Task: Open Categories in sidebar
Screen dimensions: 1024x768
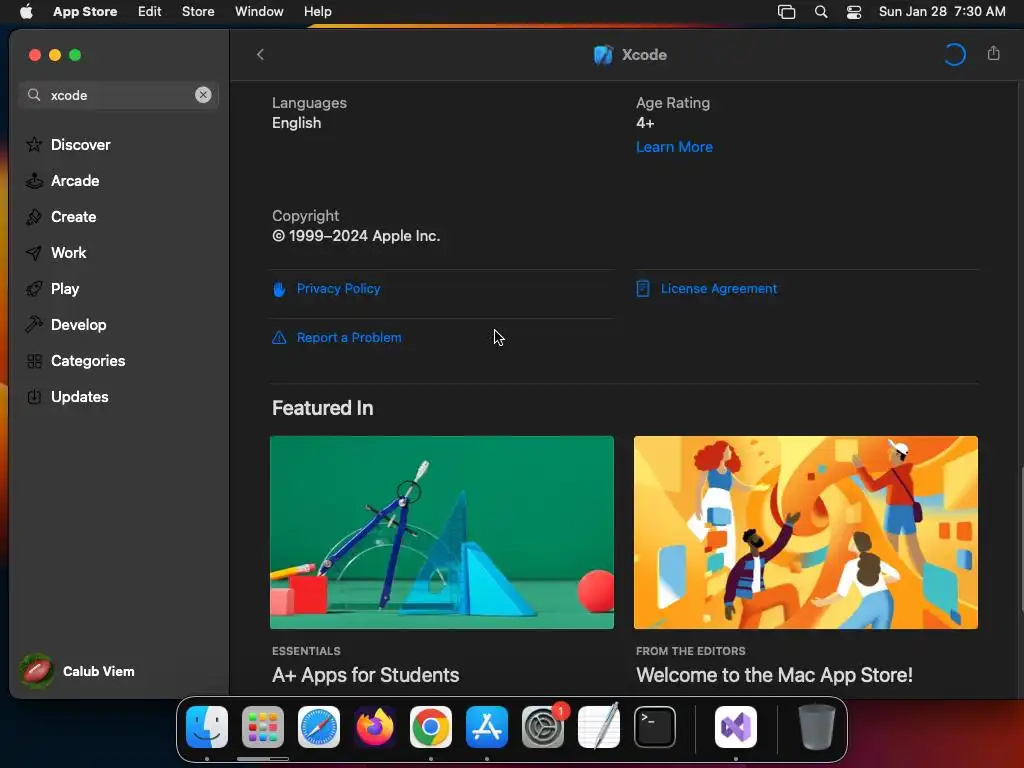Action: point(88,360)
